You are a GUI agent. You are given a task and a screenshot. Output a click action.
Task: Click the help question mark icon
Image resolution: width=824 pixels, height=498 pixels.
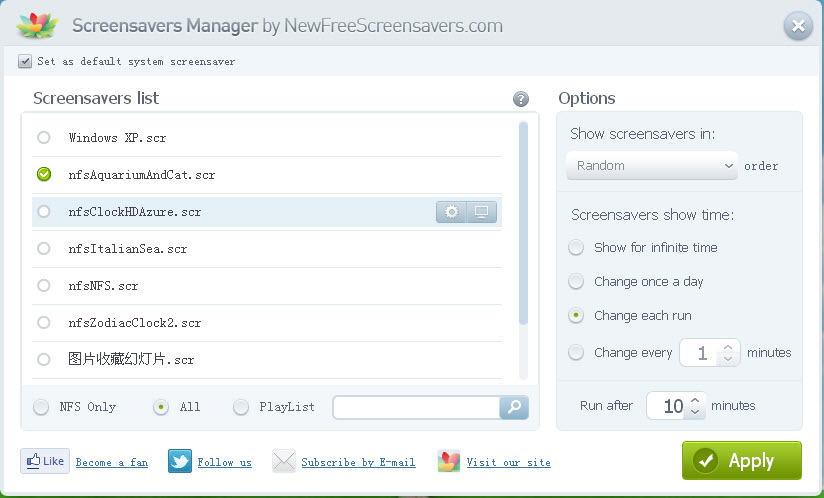click(521, 99)
